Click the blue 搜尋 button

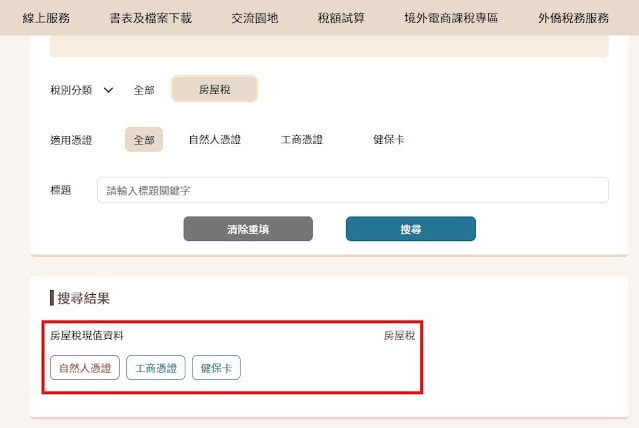[x=411, y=229]
